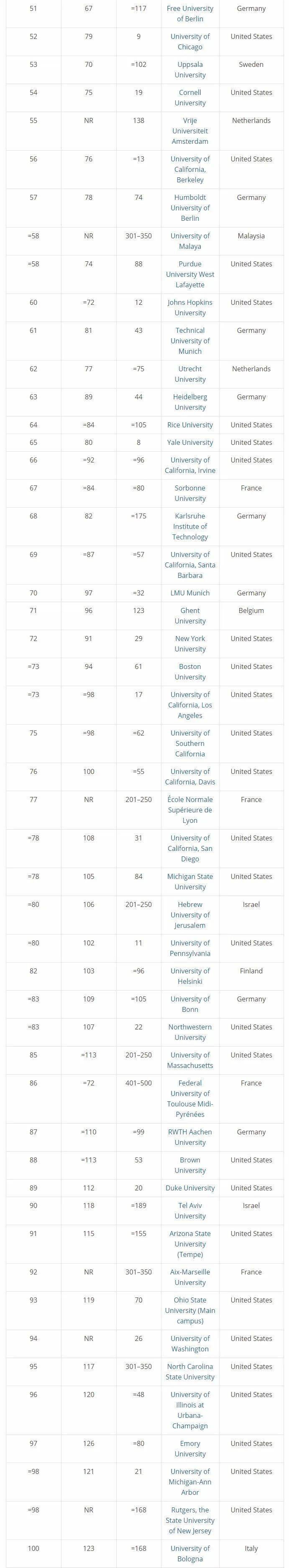
Task: Open the Sorbonne University link
Action: pos(190,493)
